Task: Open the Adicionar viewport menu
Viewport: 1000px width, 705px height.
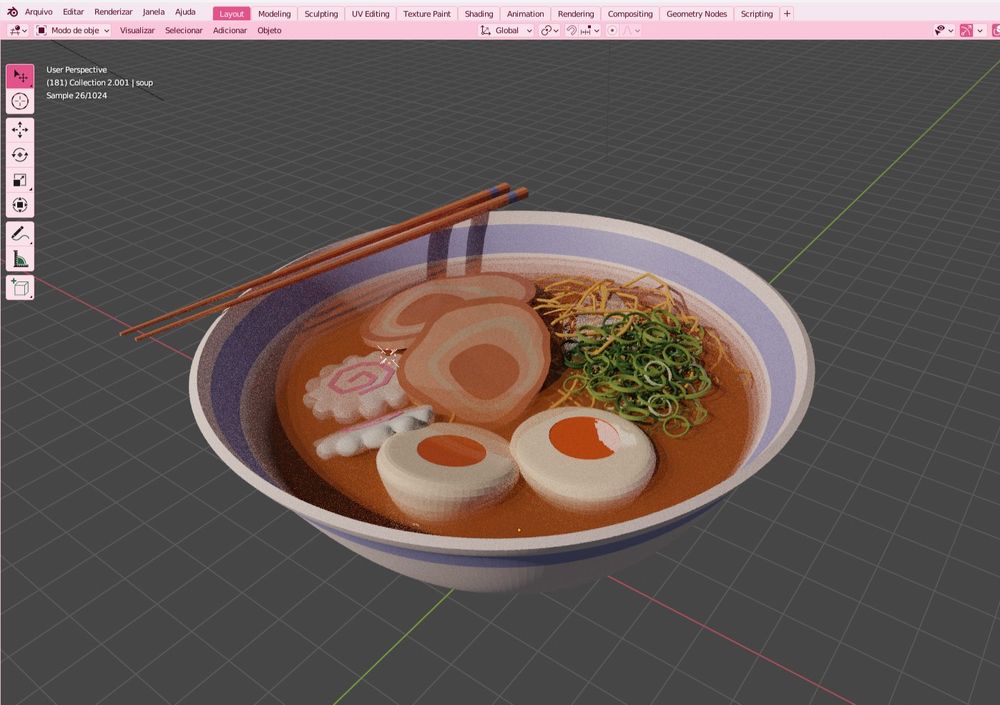Action: click(x=230, y=31)
